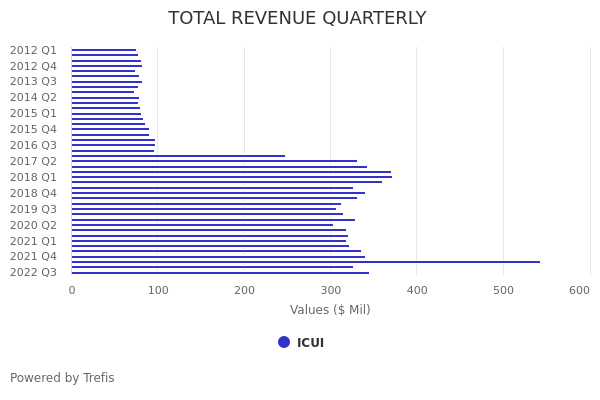Click the 2021 Q1 y-axis label
Screen dimensions: 600x400
[x=33, y=241]
